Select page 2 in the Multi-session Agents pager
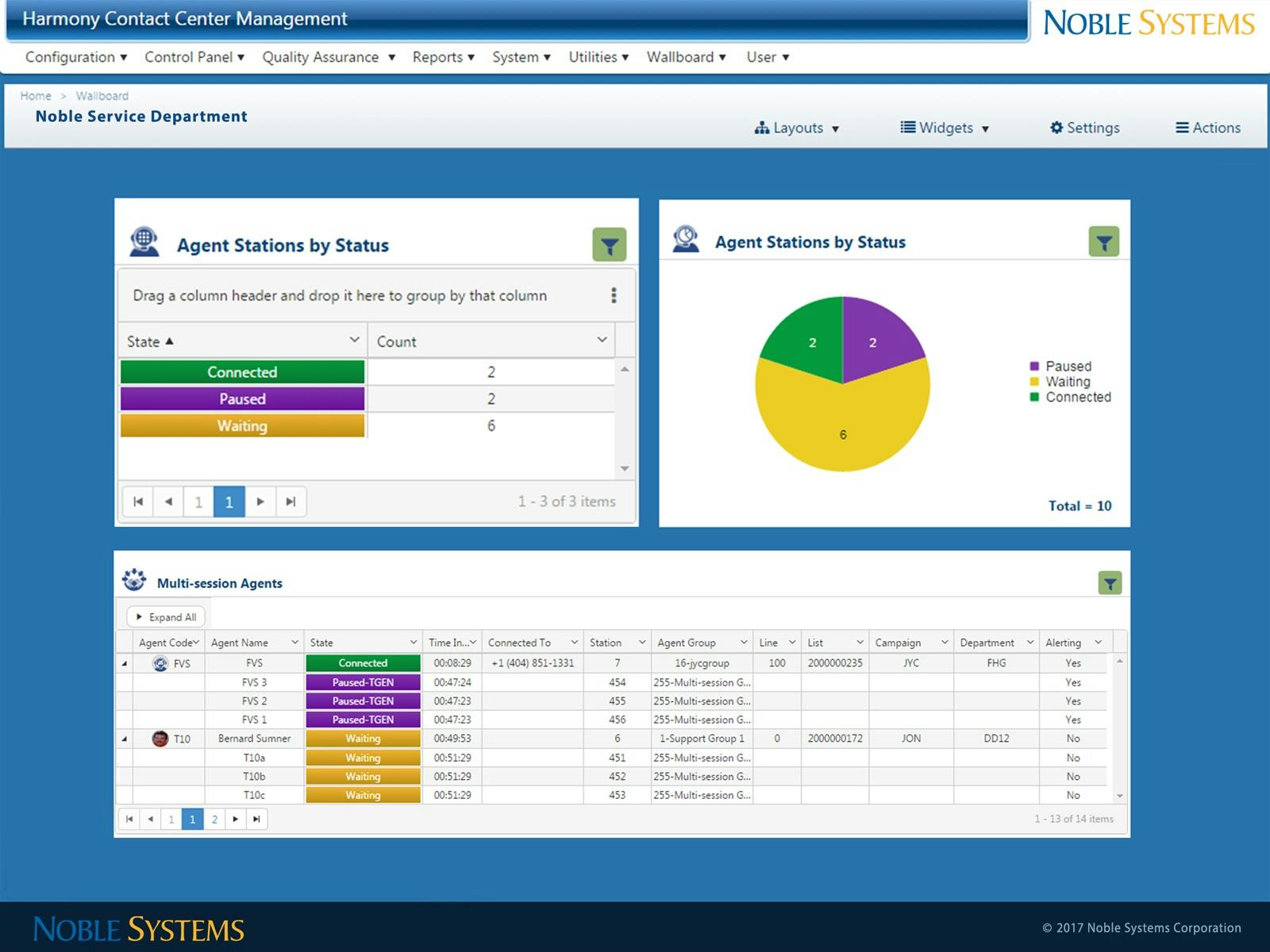The height and width of the screenshot is (952, 1270). tap(214, 820)
